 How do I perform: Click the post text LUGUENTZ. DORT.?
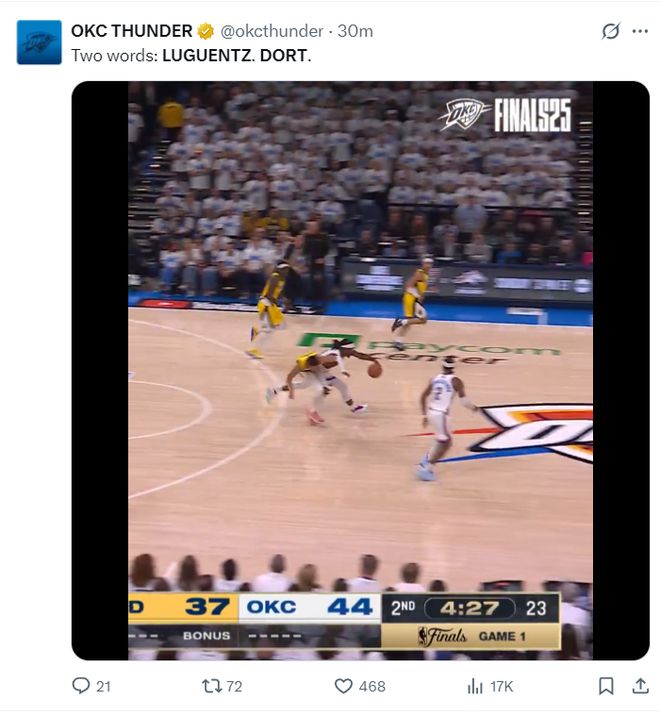pos(236,55)
